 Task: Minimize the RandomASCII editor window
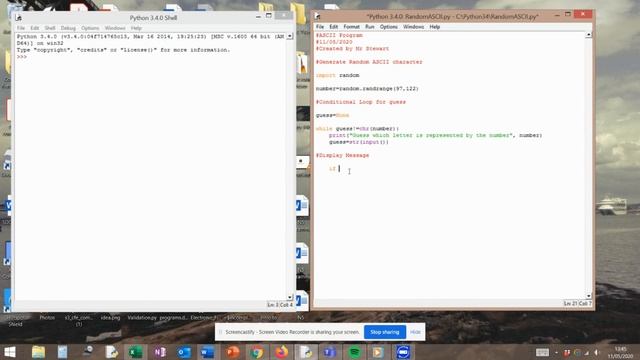tap(557, 15)
